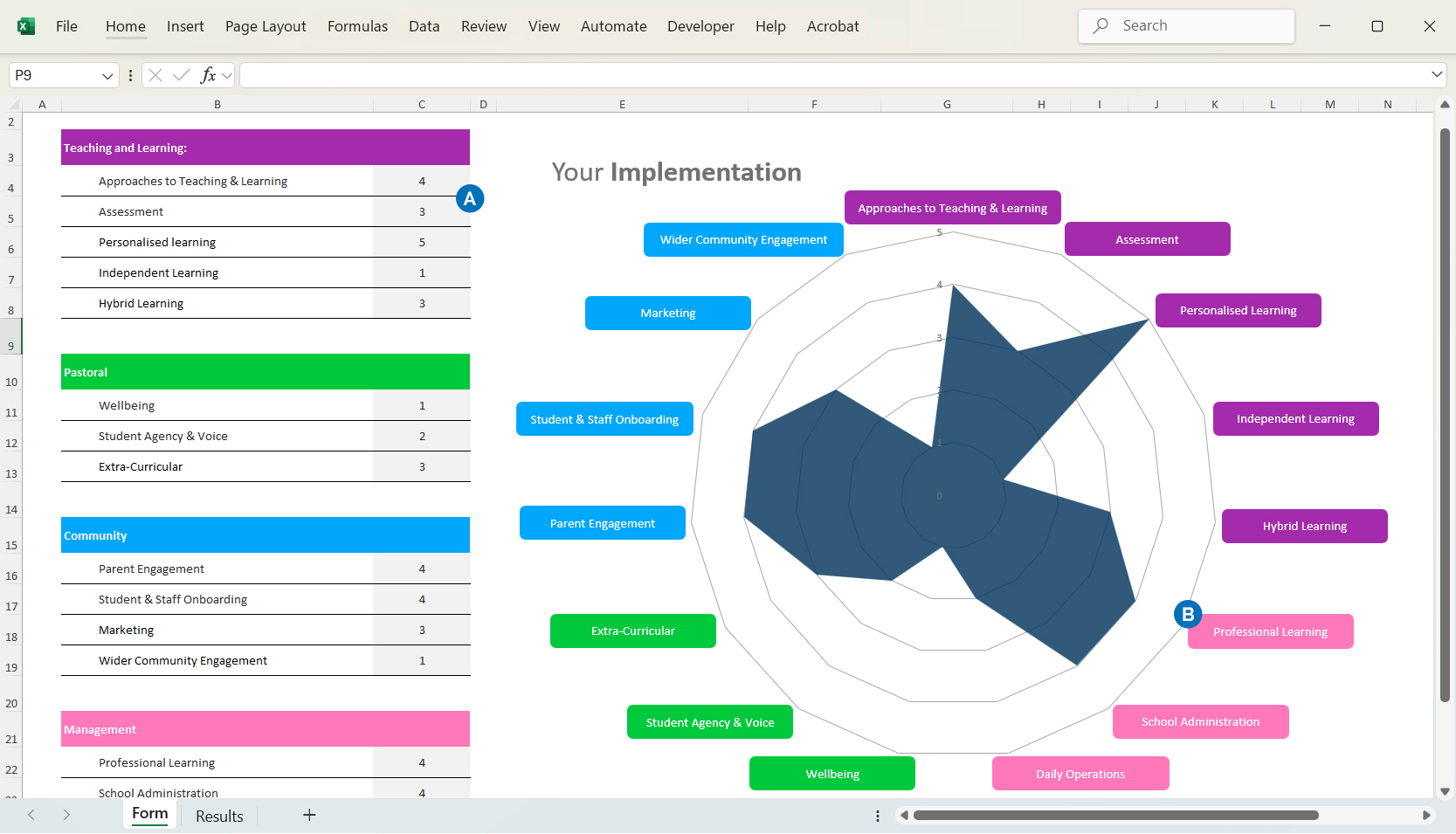
Task: Expand the Name Box dropdown arrow
Action: coord(107,76)
